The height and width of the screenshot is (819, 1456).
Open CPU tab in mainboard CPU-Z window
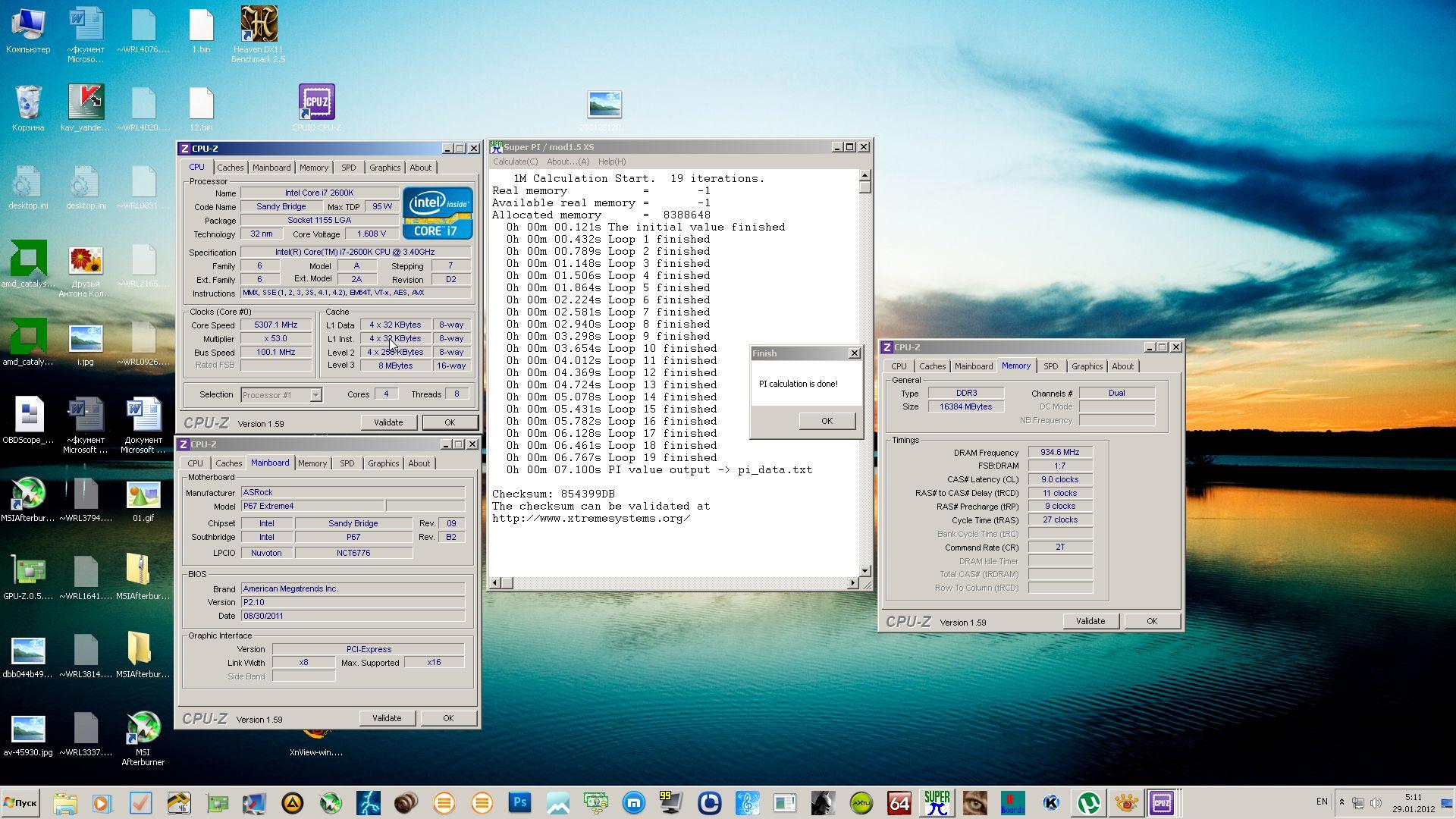[x=195, y=463]
